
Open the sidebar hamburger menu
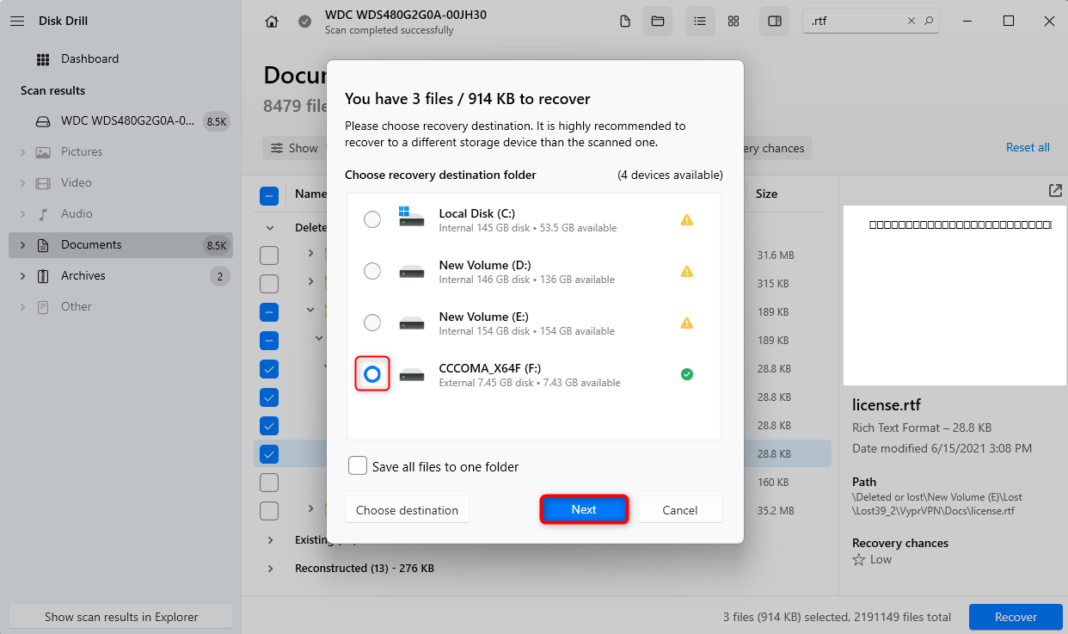[x=16, y=20]
